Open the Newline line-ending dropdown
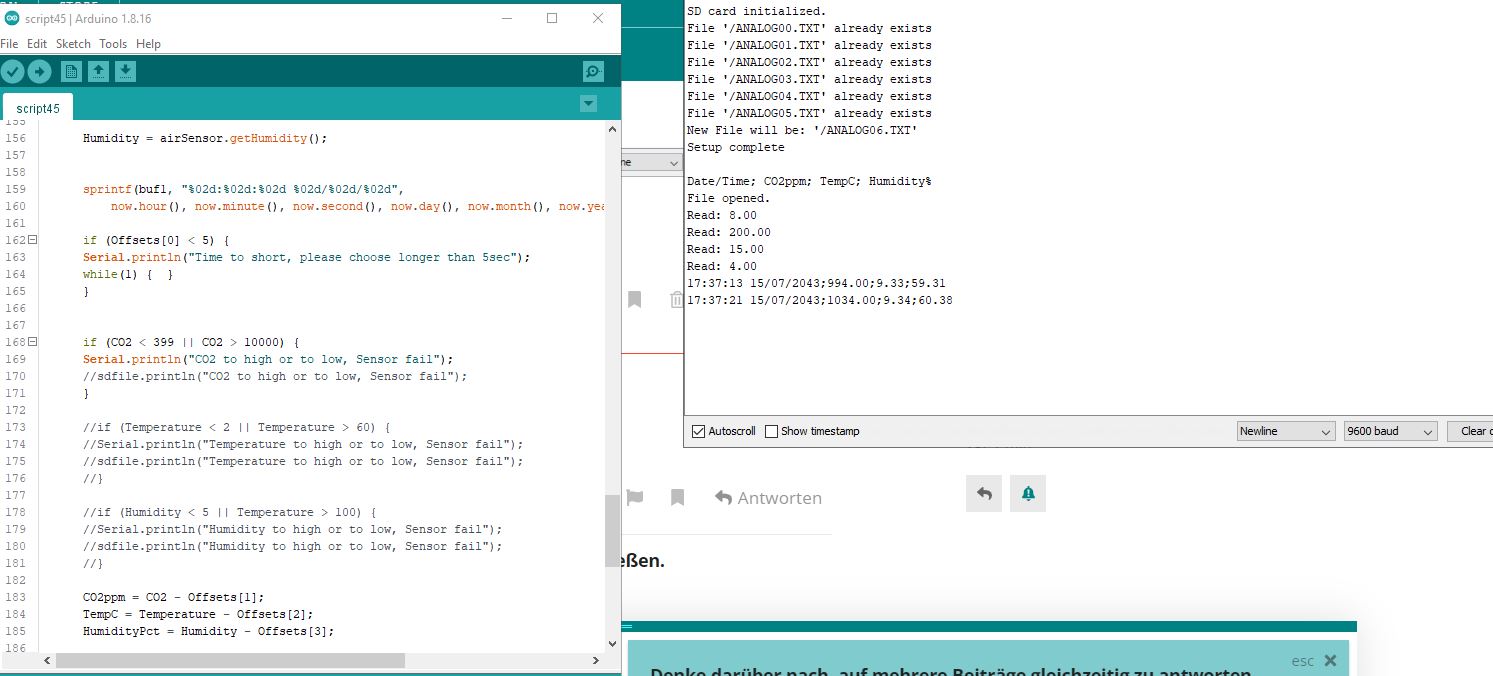This screenshot has height=676, width=1493. pos(1286,430)
